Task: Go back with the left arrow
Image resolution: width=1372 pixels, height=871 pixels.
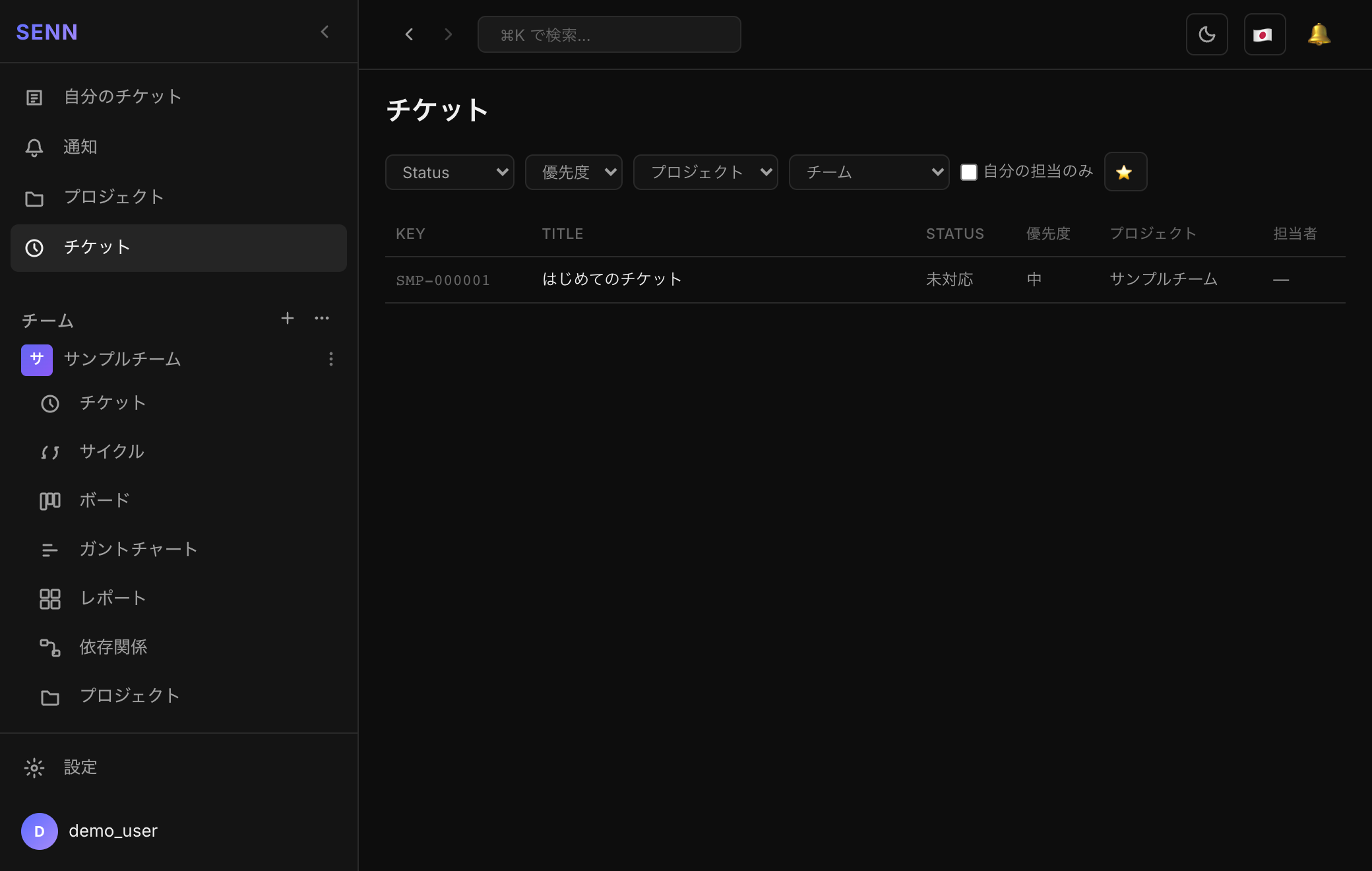Action: pyautogui.click(x=409, y=34)
